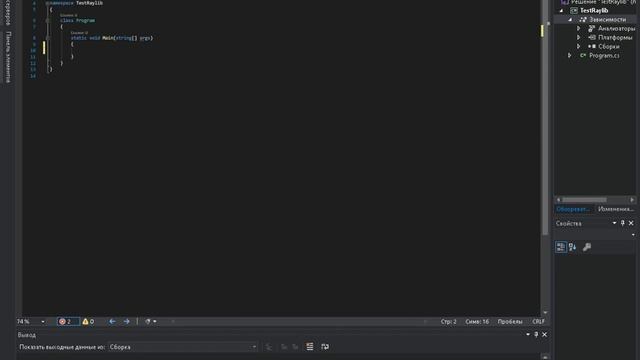Close the 'Свойства' panel
Image resolution: width=640 pixels, height=360 pixels.
click(631, 223)
